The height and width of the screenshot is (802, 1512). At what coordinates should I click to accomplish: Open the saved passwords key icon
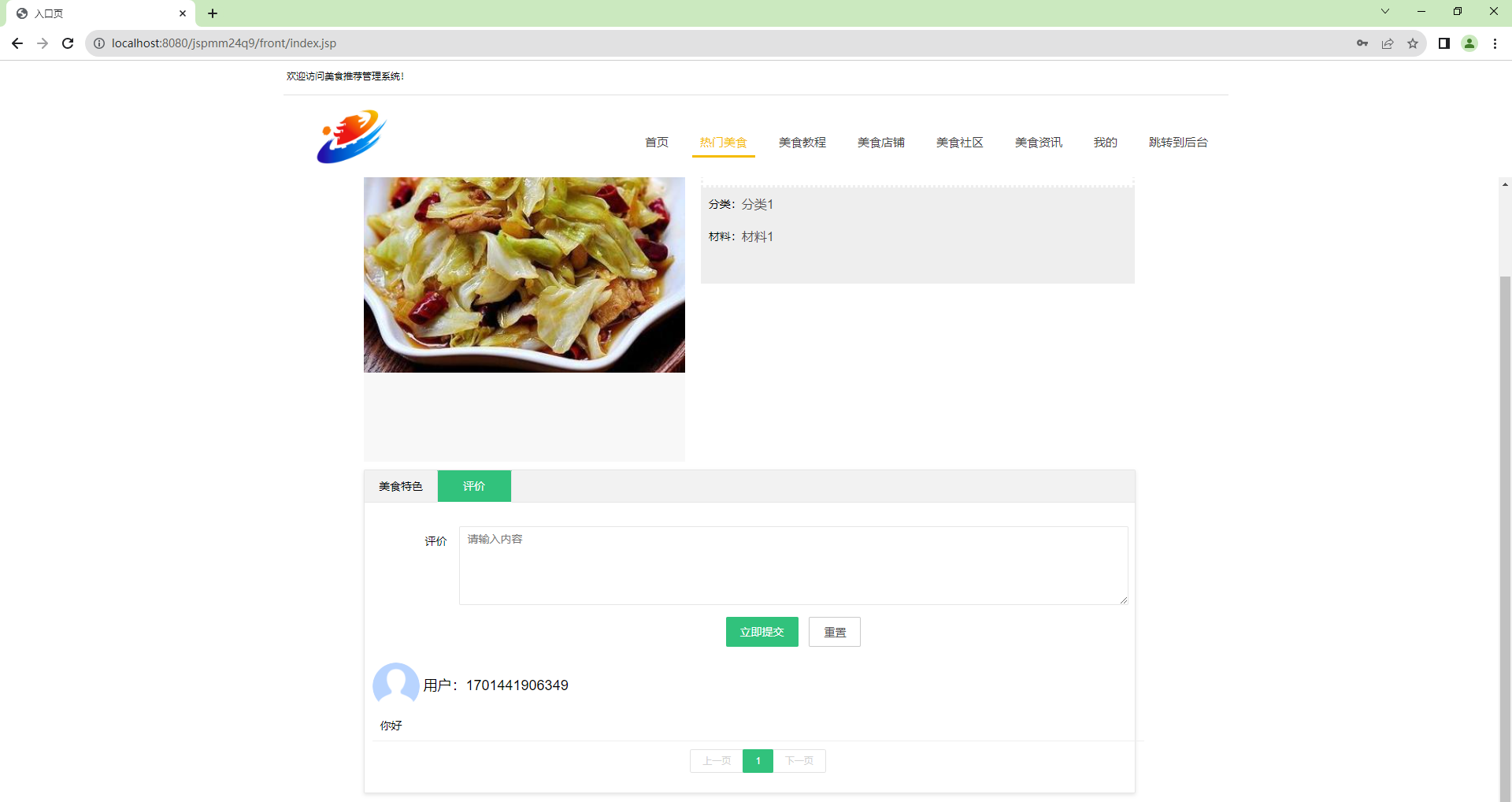pos(1362,43)
